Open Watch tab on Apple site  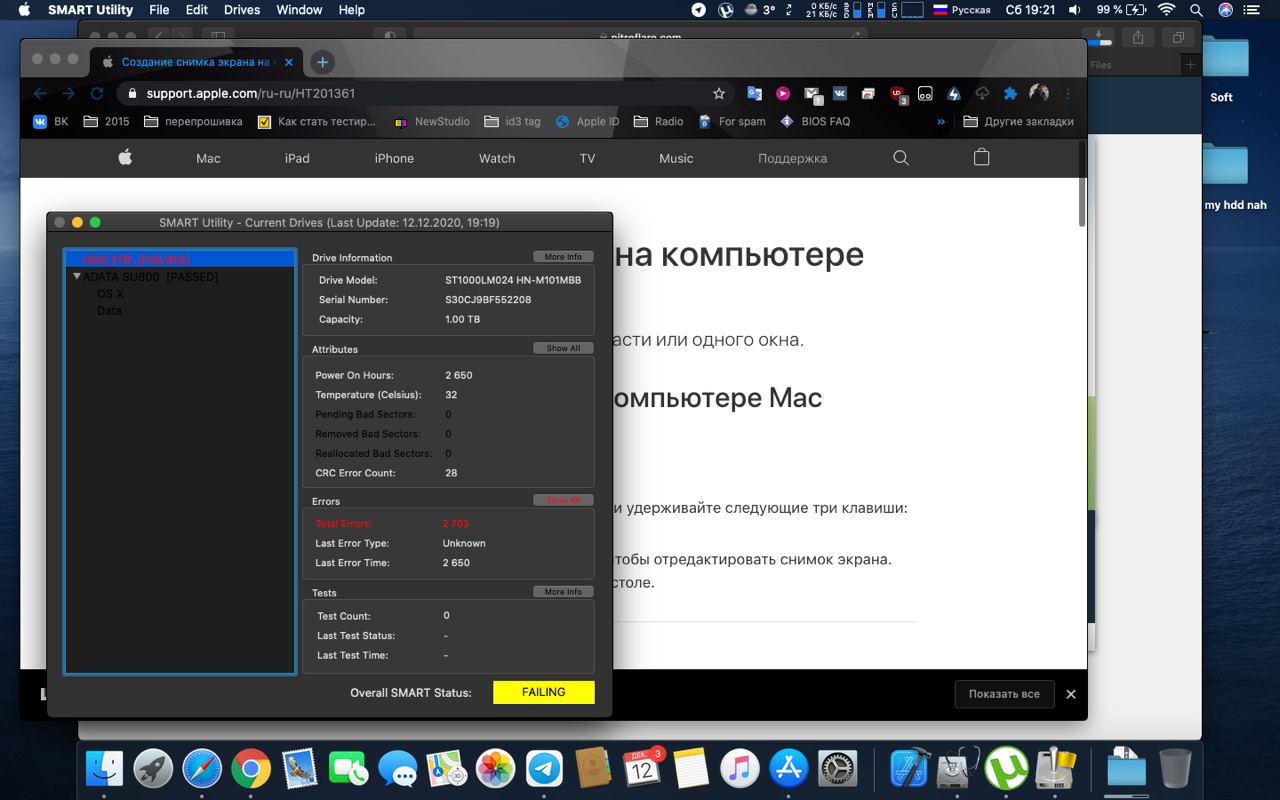(x=497, y=158)
